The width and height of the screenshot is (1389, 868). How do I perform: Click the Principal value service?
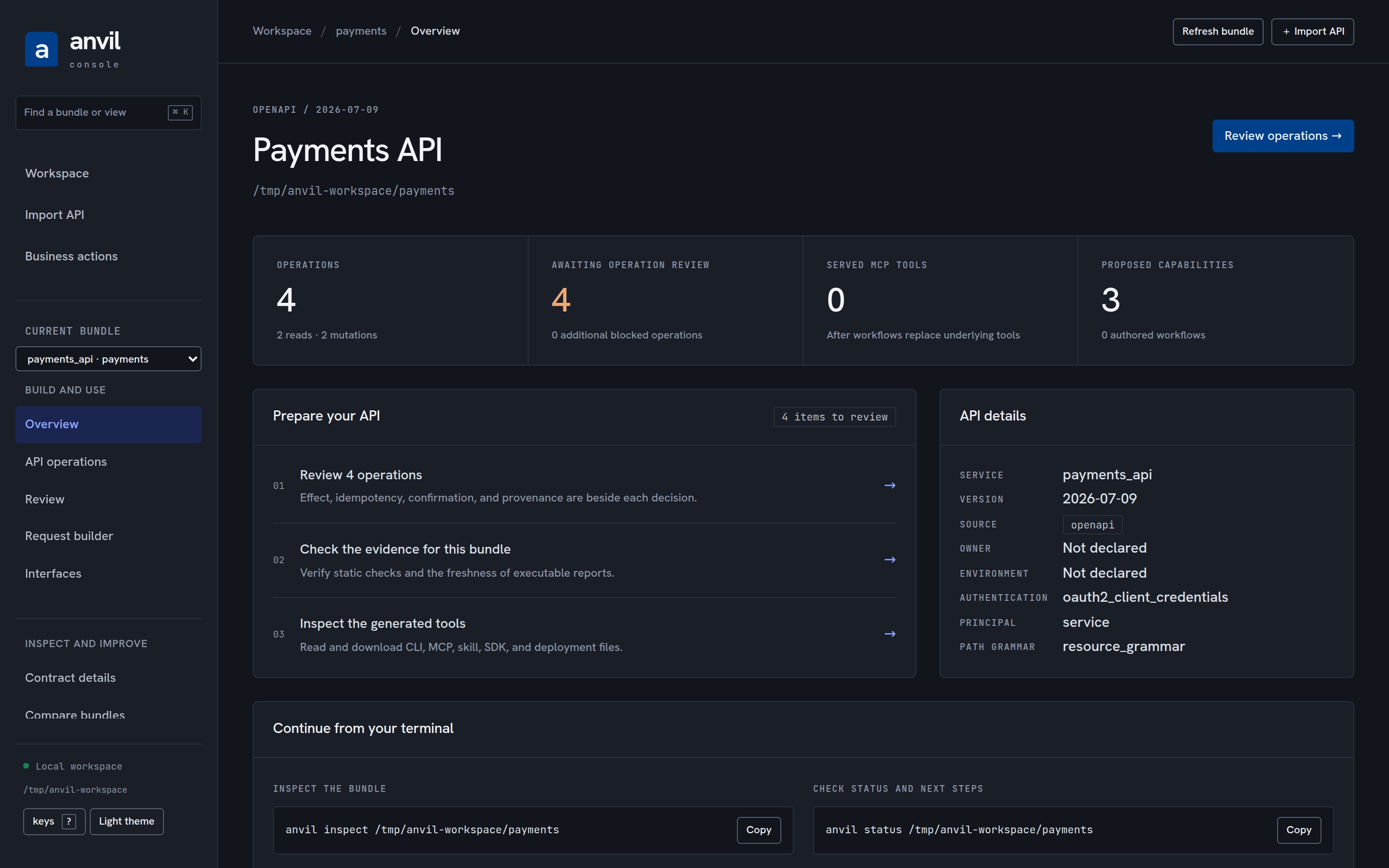[x=1085, y=623]
